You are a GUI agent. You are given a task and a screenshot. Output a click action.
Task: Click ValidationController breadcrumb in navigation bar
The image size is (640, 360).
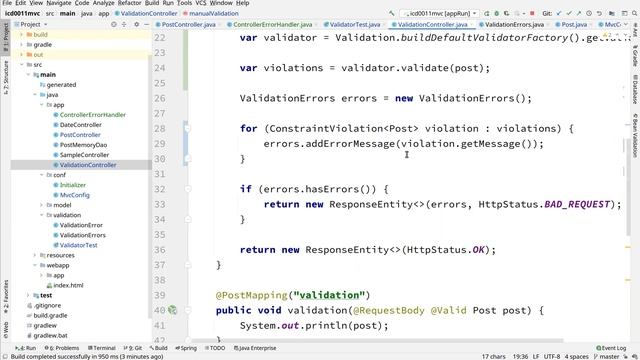tap(146, 13)
